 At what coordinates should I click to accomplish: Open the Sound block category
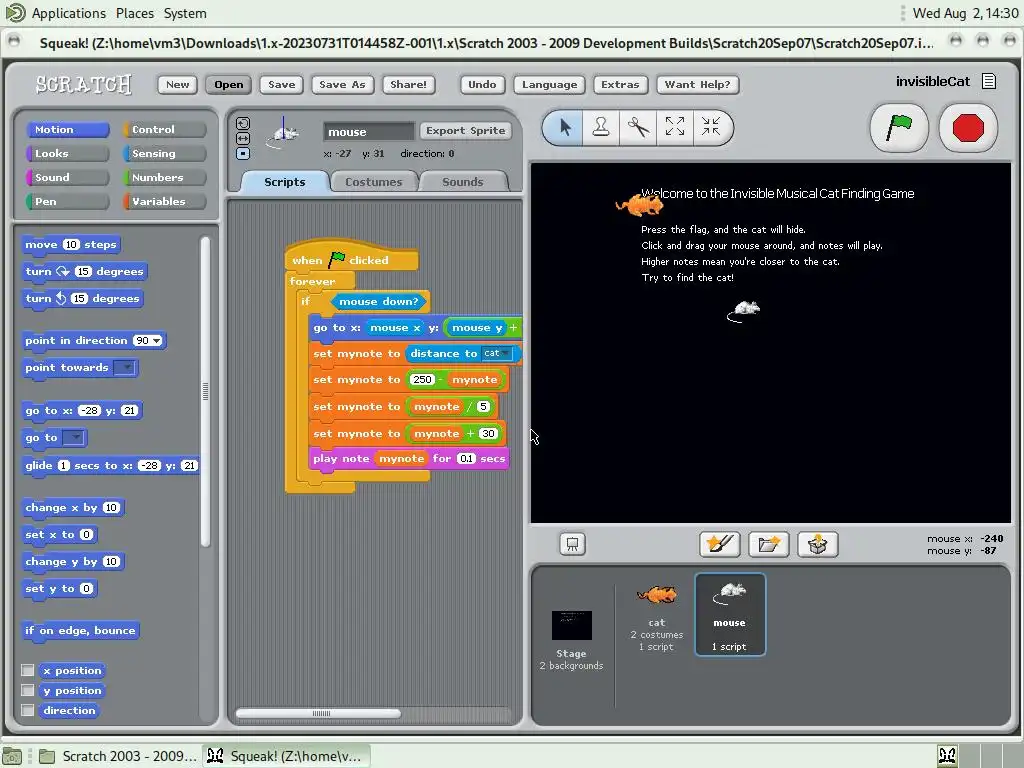pyautogui.click(x=67, y=177)
